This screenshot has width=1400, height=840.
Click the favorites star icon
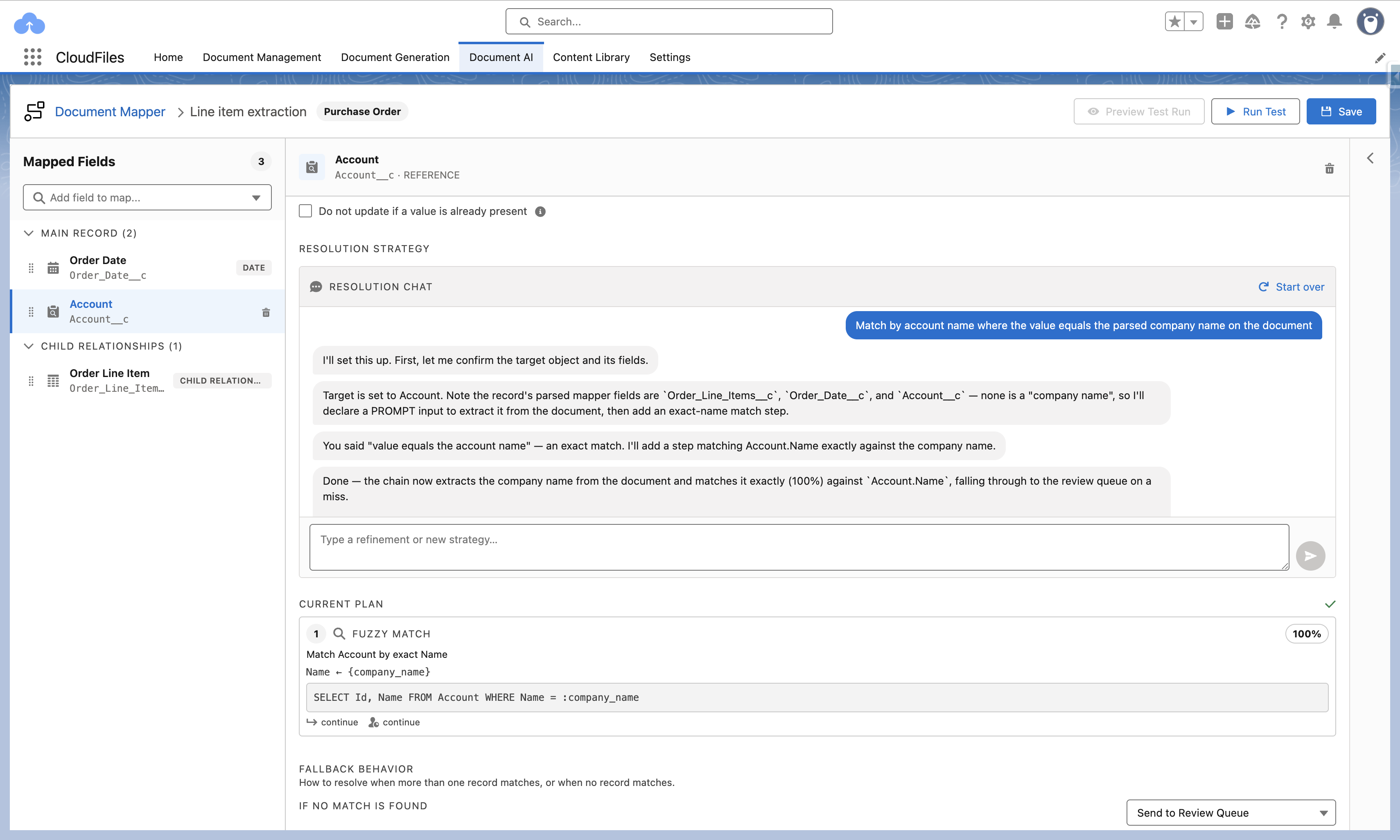(1175, 22)
